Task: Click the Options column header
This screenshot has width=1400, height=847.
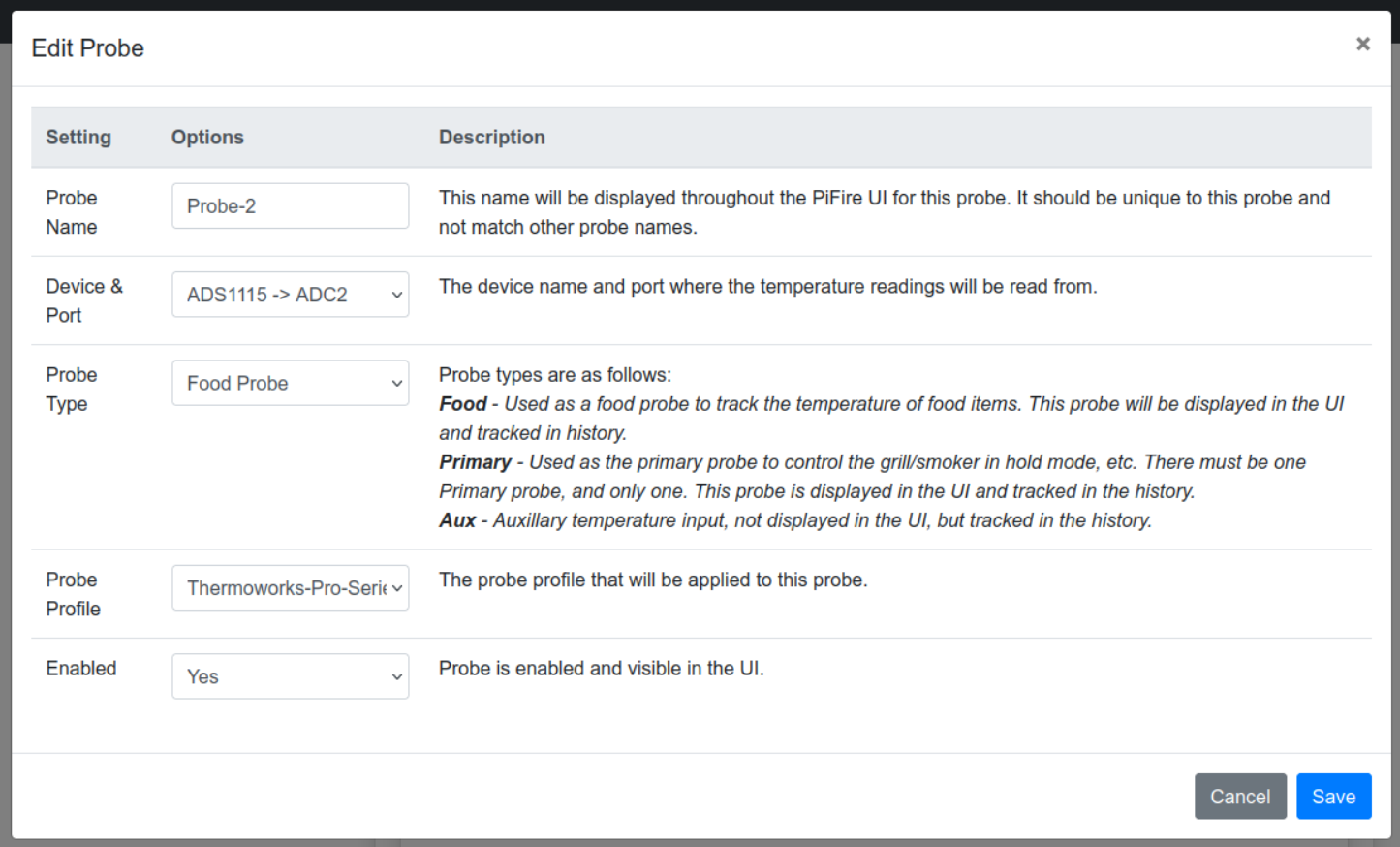Action: point(207,138)
